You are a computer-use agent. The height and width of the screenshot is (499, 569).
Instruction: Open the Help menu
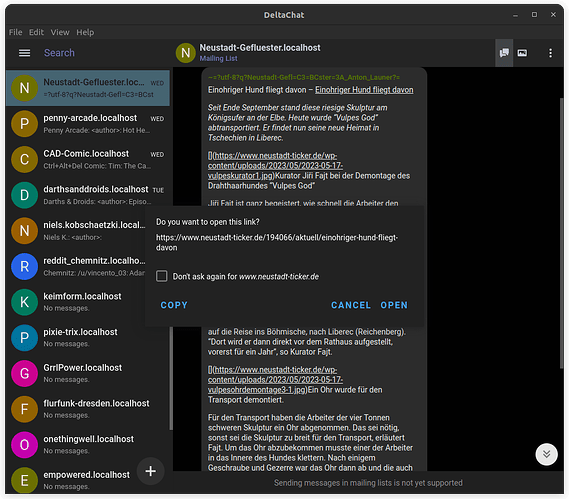pos(85,32)
